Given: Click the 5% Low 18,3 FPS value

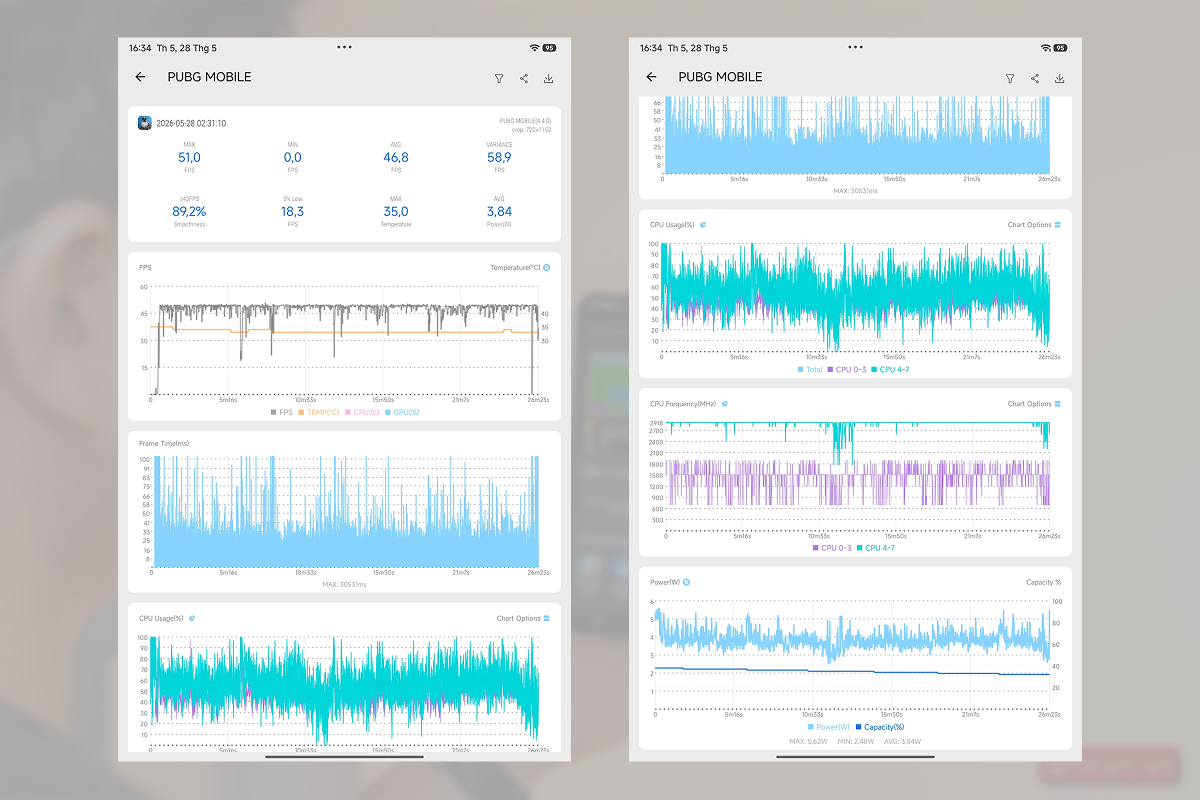Looking at the screenshot, I should click(x=292, y=212).
